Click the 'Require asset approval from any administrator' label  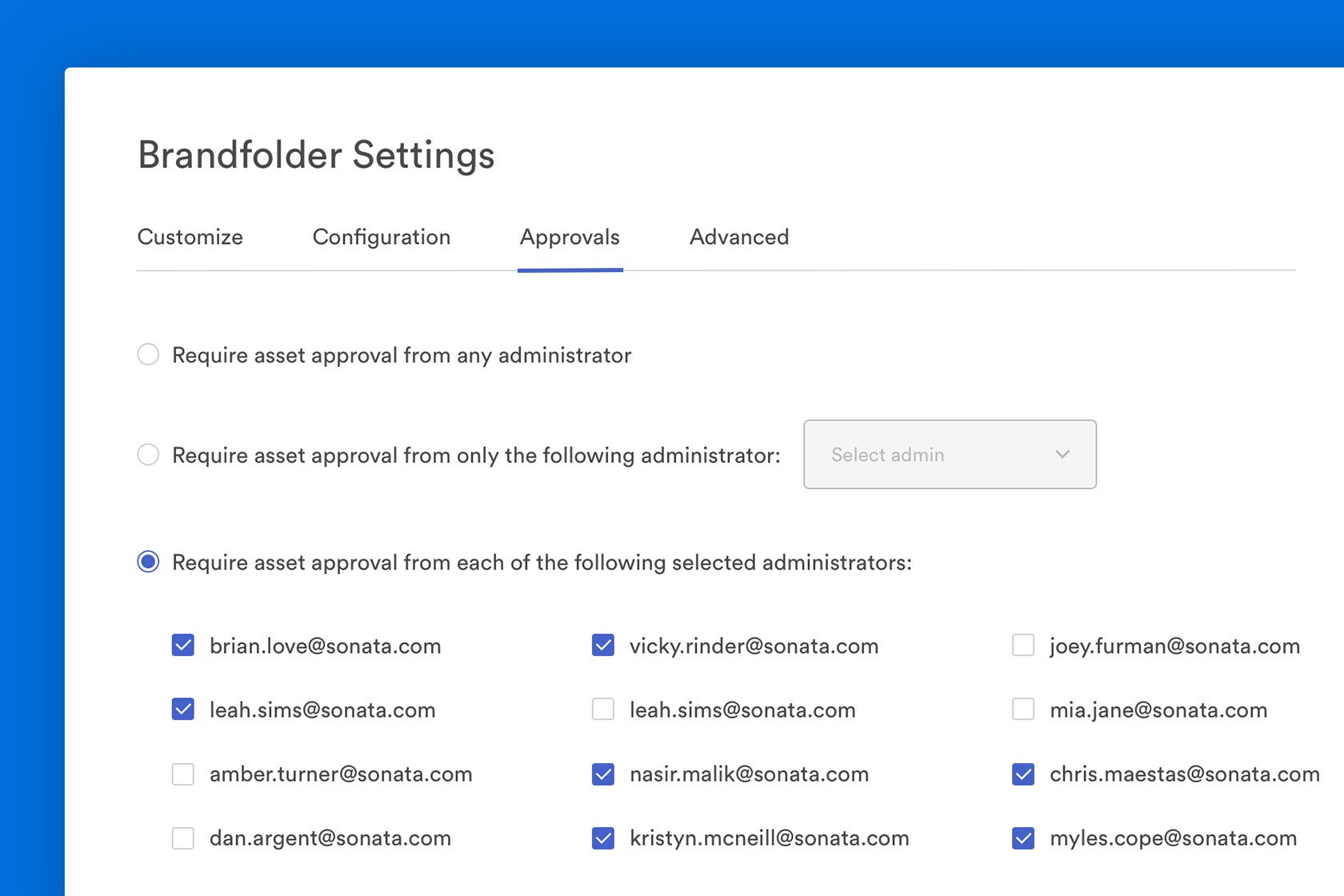pos(402,355)
